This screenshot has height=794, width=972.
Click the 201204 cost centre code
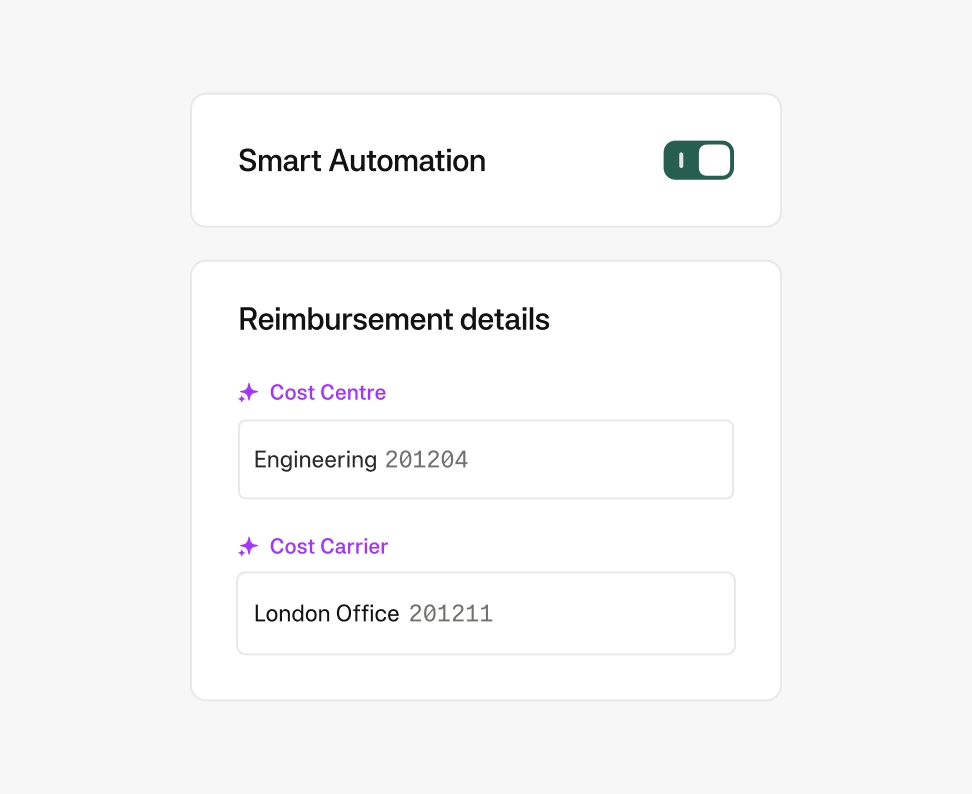(426, 460)
